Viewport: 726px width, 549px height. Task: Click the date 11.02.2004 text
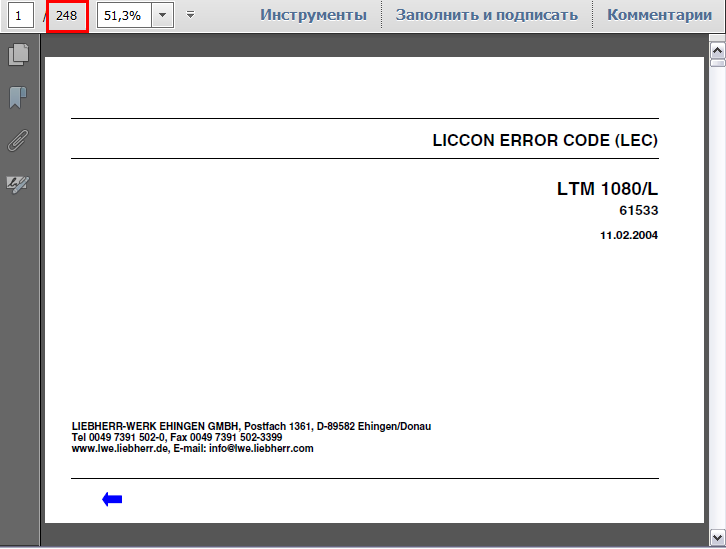click(x=629, y=235)
